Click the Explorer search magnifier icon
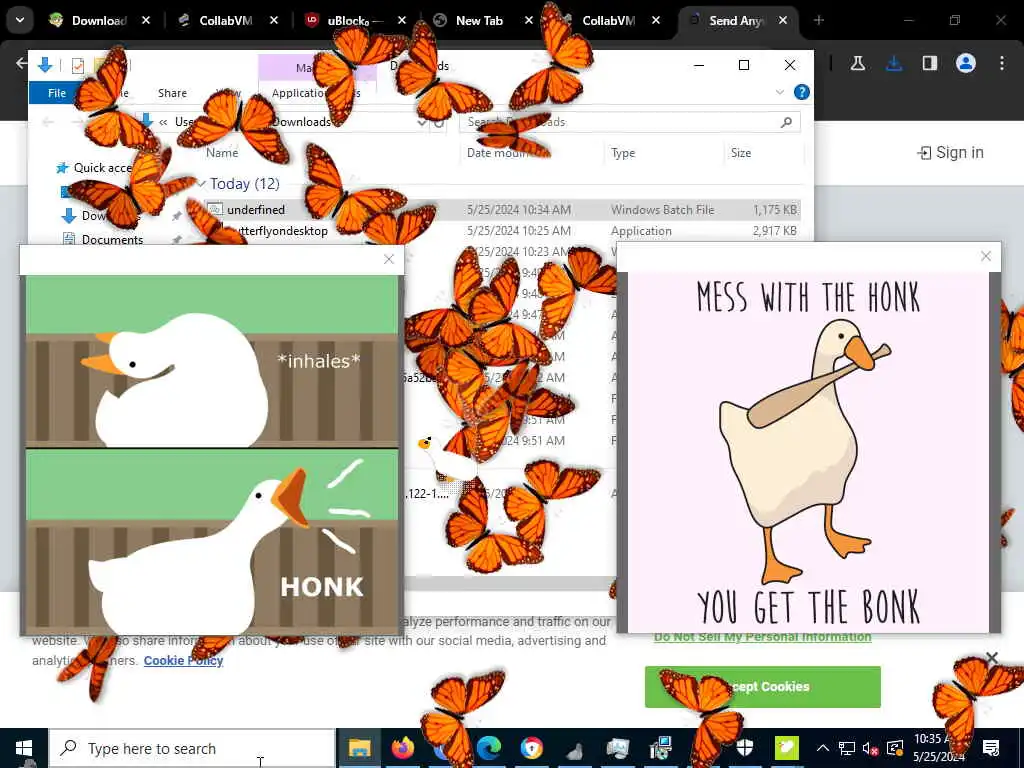The image size is (1024, 768). (786, 121)
